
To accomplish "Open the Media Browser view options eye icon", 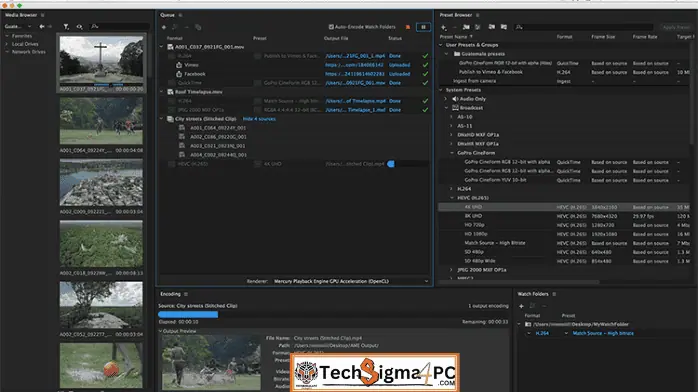I will pyautogui.click(x=79, y=27).
